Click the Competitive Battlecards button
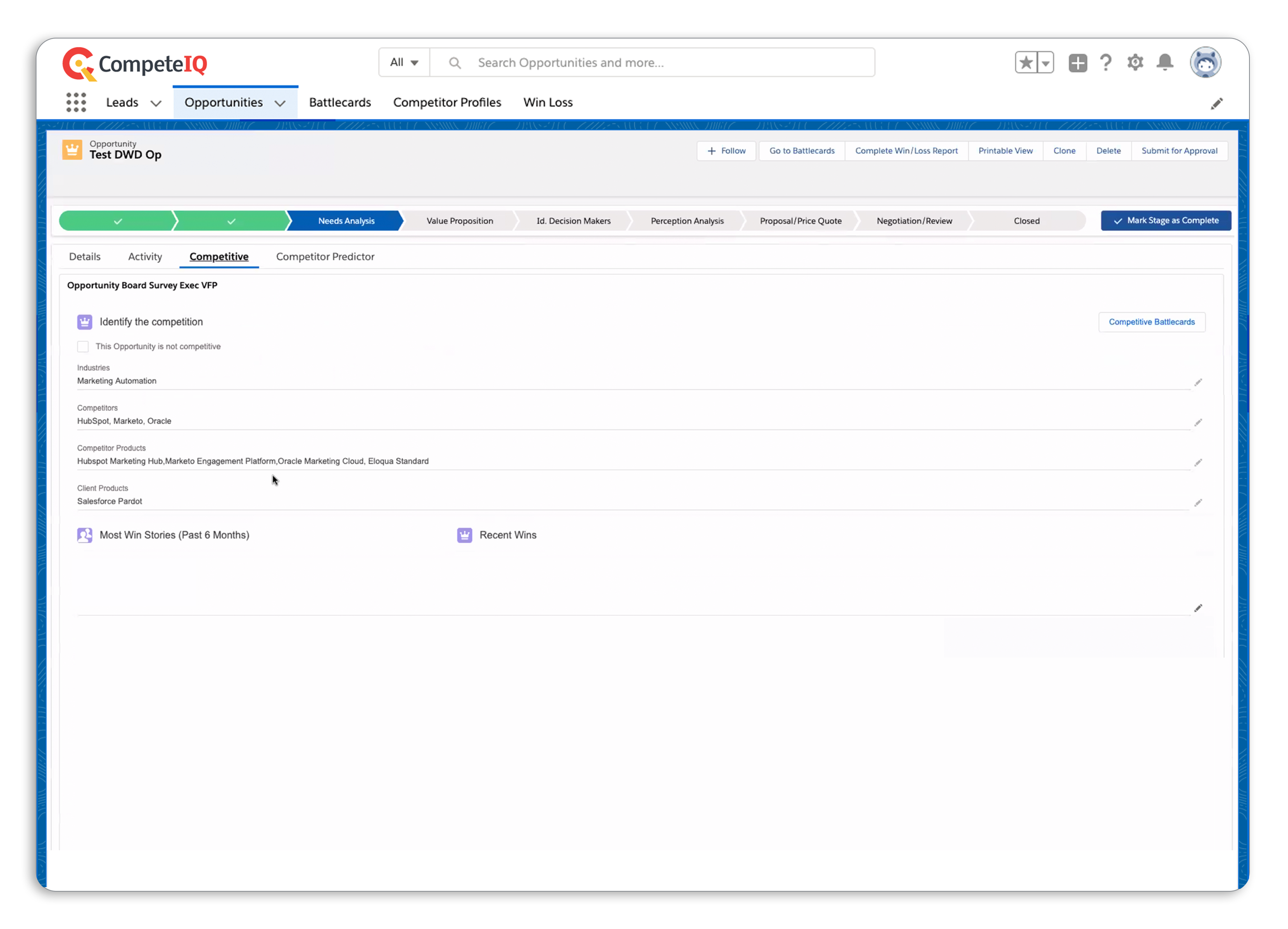This screenshot has width=1288, height=929. (1152, 321)
